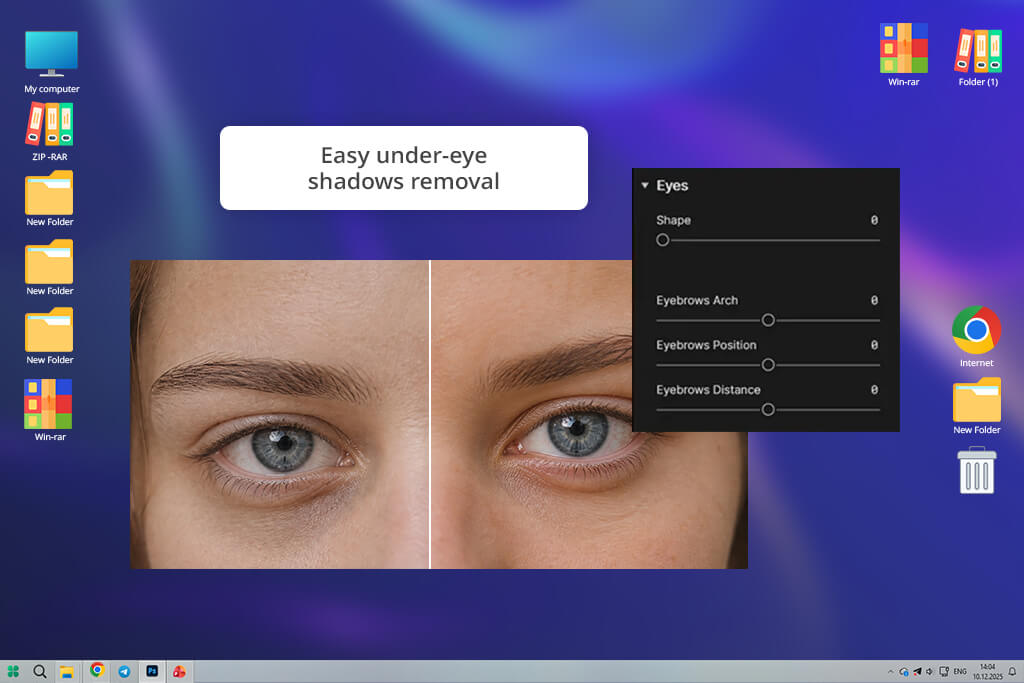This screenshot has height=683, width=1024.
Task: Select the New Folder directly below ZIP-RAR
Action: point(50,199)
